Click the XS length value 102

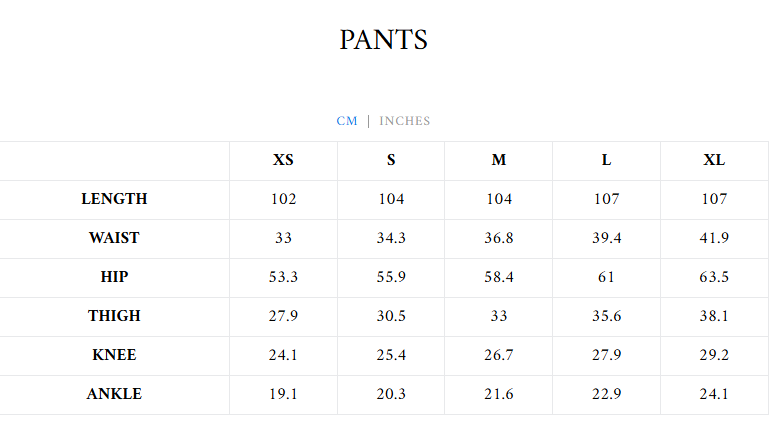tap(283, 199)
